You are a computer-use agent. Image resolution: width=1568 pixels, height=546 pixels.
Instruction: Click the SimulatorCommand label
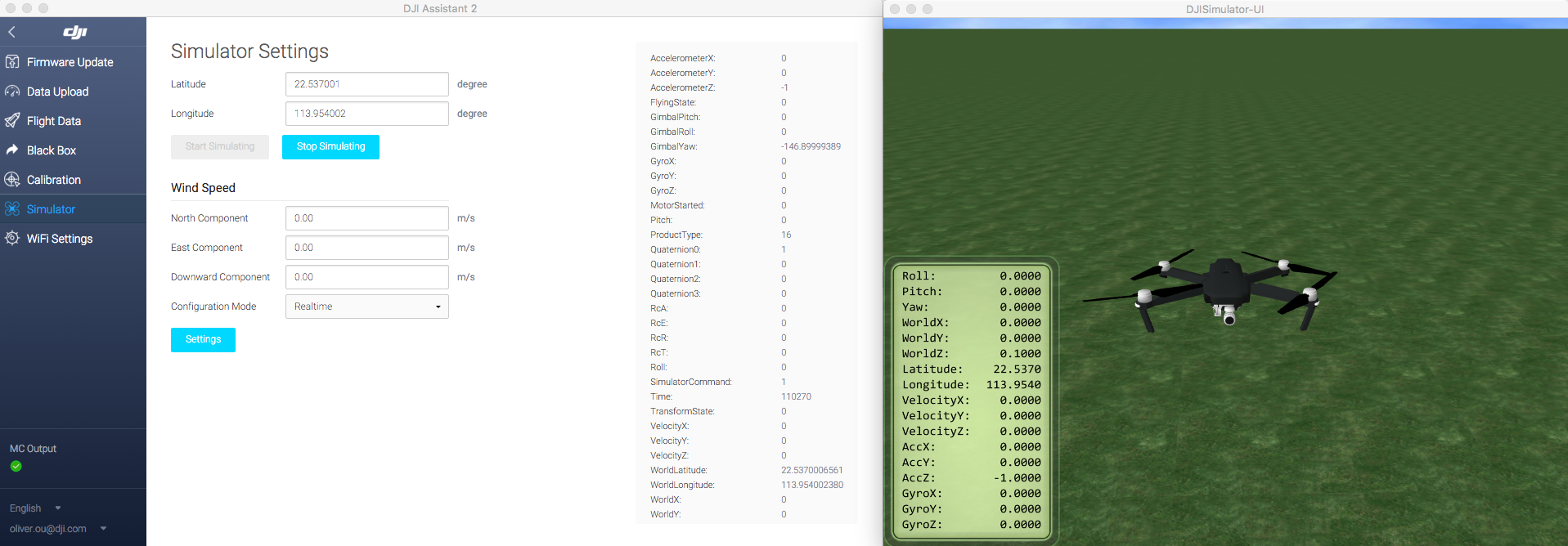pos(690,383)
